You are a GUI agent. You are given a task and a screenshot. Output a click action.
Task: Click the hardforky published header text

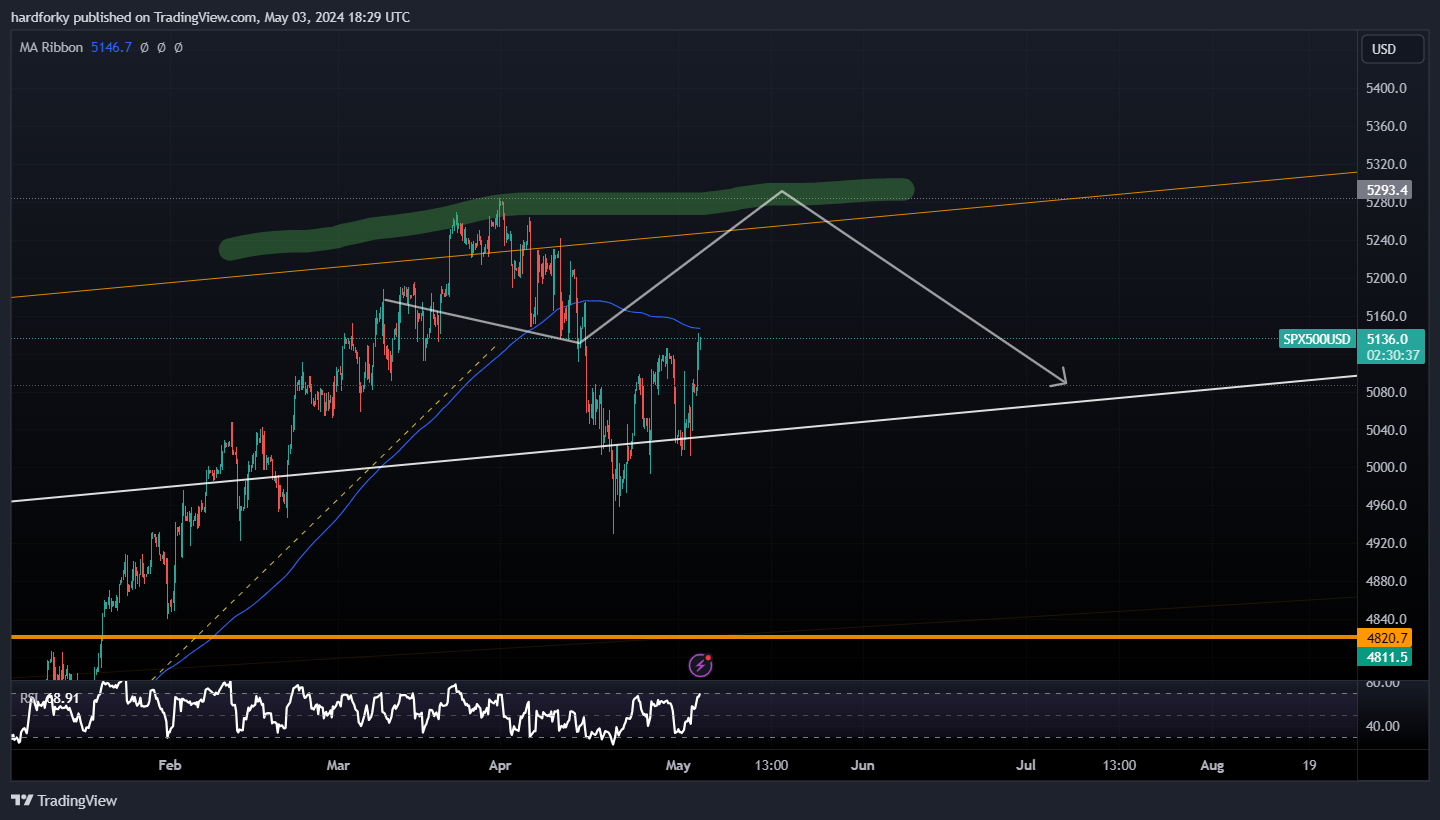click(x=210, y=17)
